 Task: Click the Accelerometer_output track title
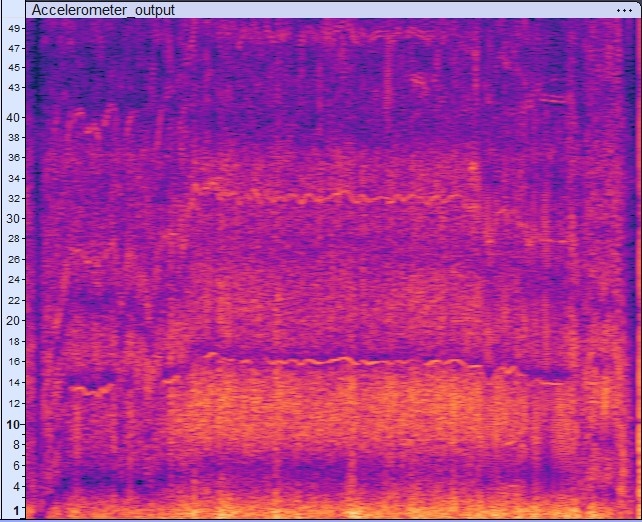point(104,10)
